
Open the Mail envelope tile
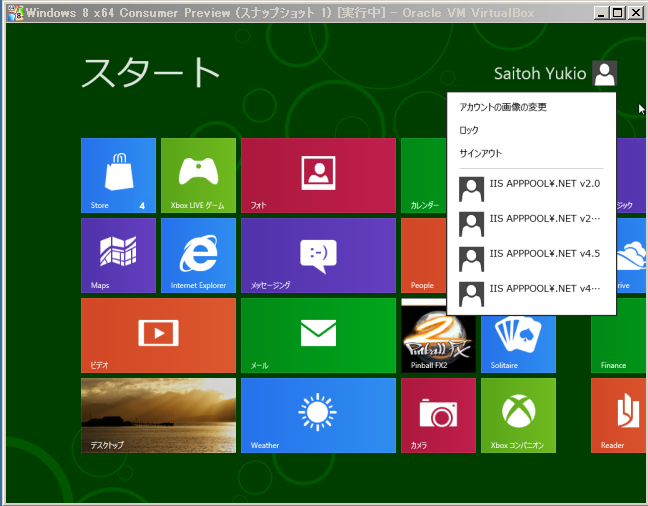tap(318, 335)
